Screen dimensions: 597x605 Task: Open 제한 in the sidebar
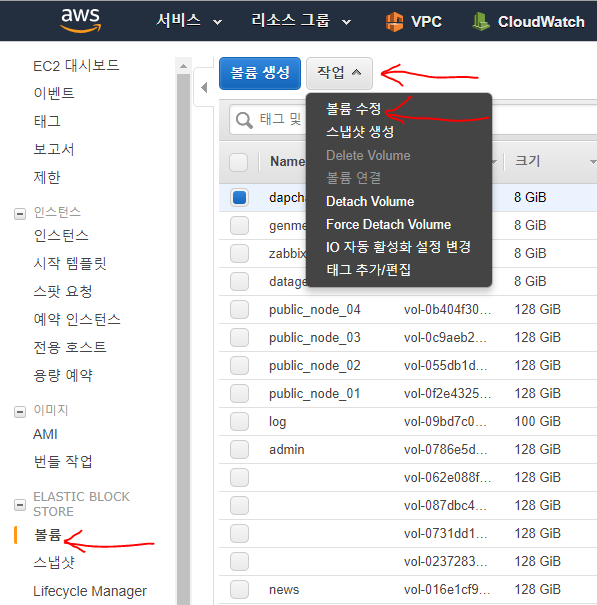[47, 177]
